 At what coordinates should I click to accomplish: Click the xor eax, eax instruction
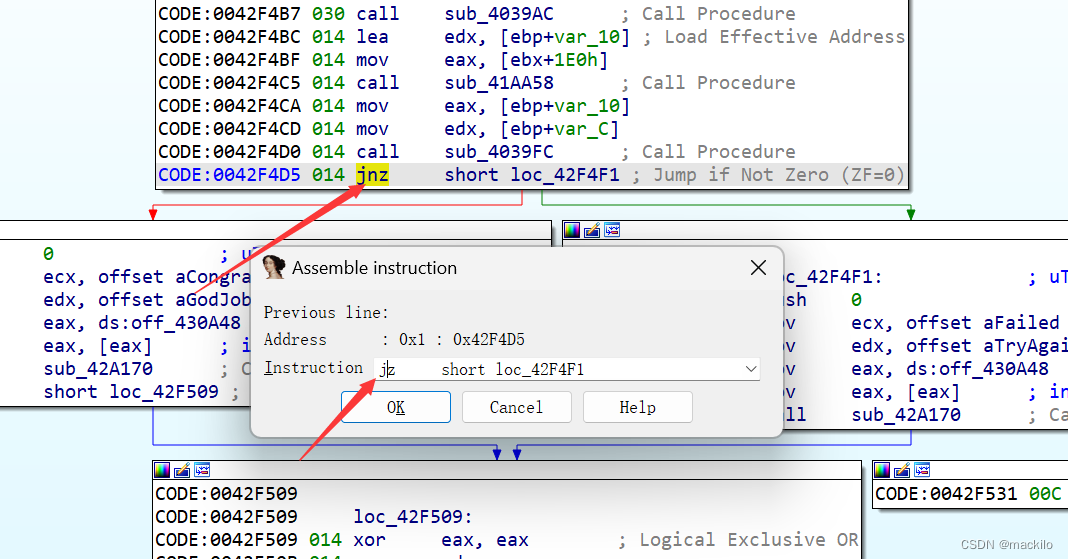pyautogui.click(x=441, y=540)
